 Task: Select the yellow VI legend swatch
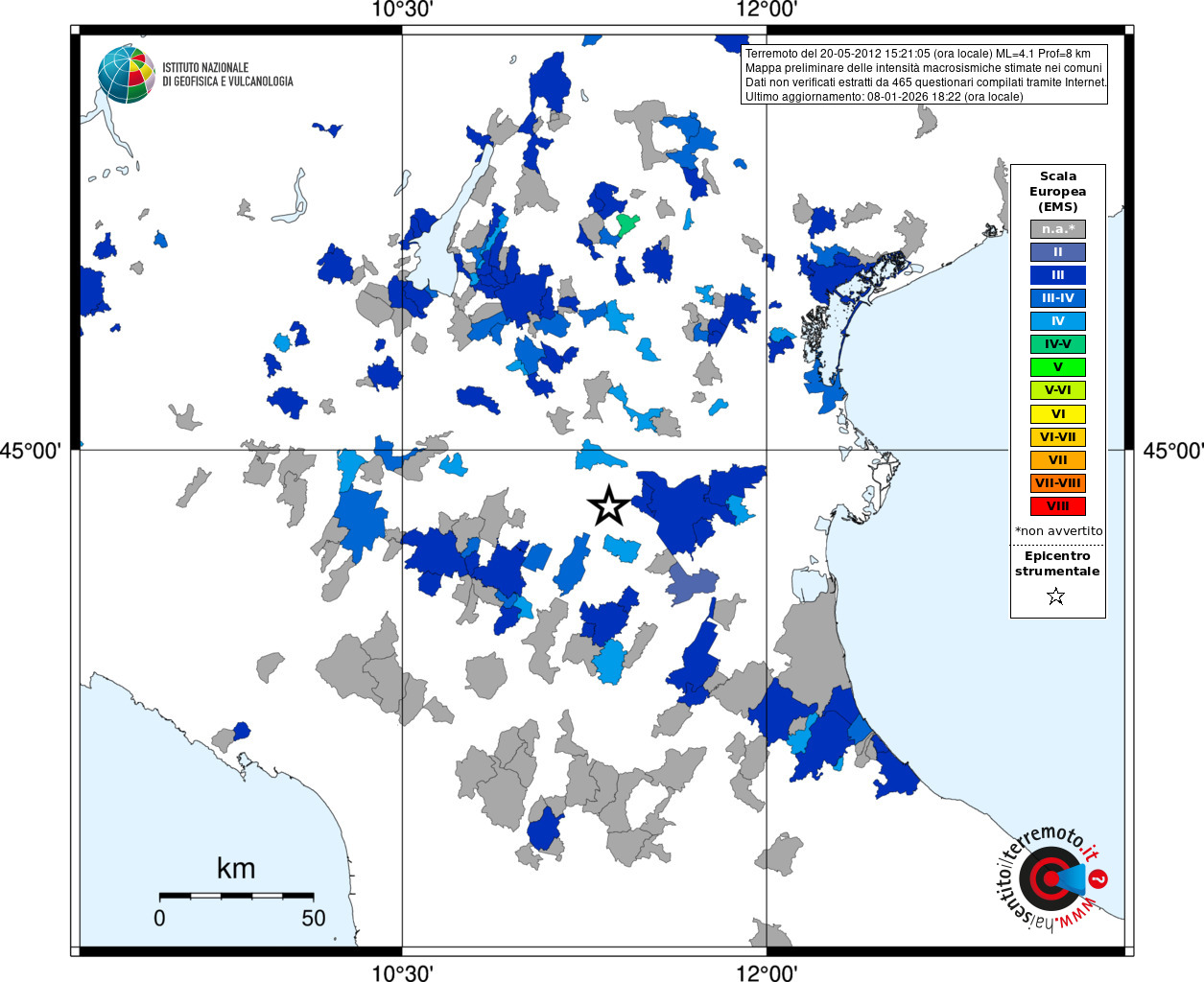[1057, 414]
